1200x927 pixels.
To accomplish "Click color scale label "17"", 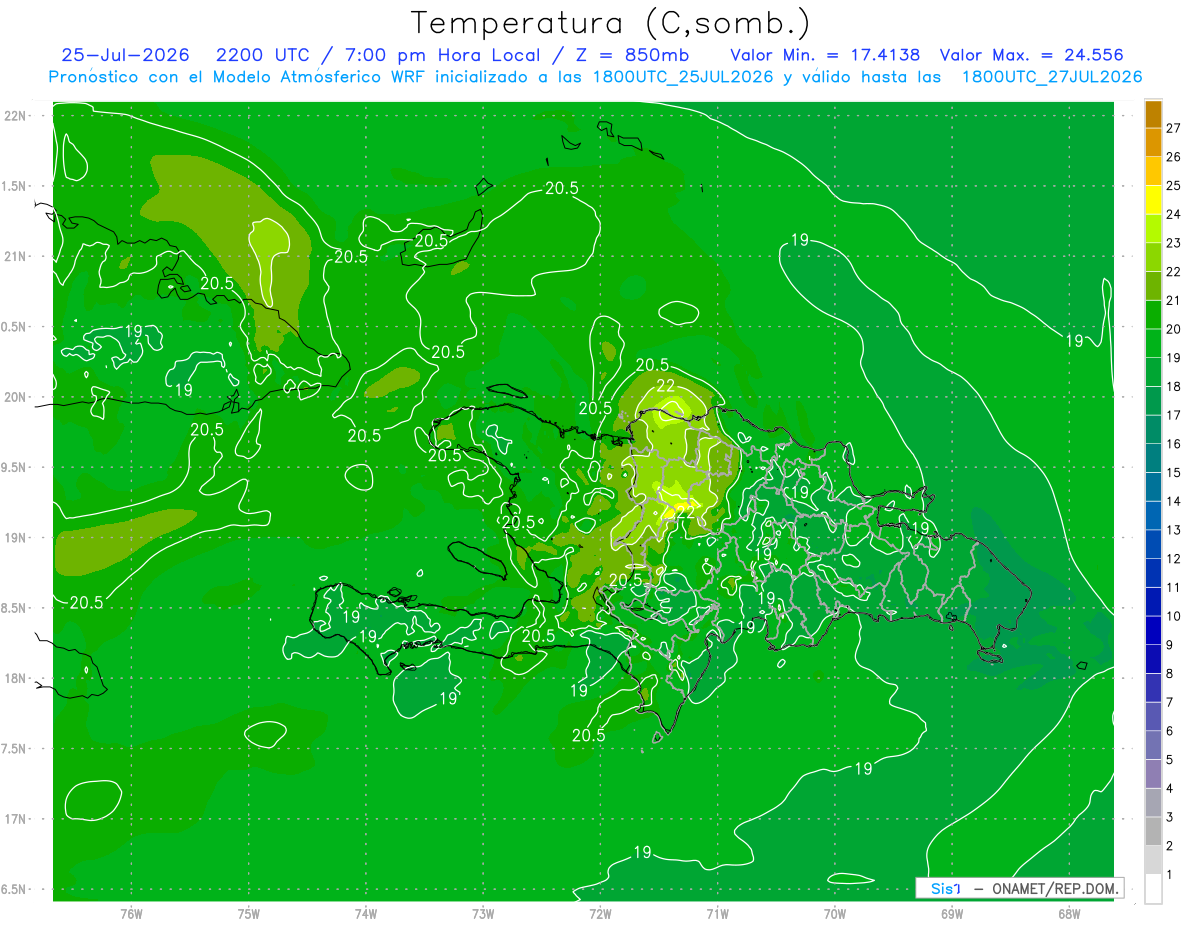I will (x=1173, y=415).
